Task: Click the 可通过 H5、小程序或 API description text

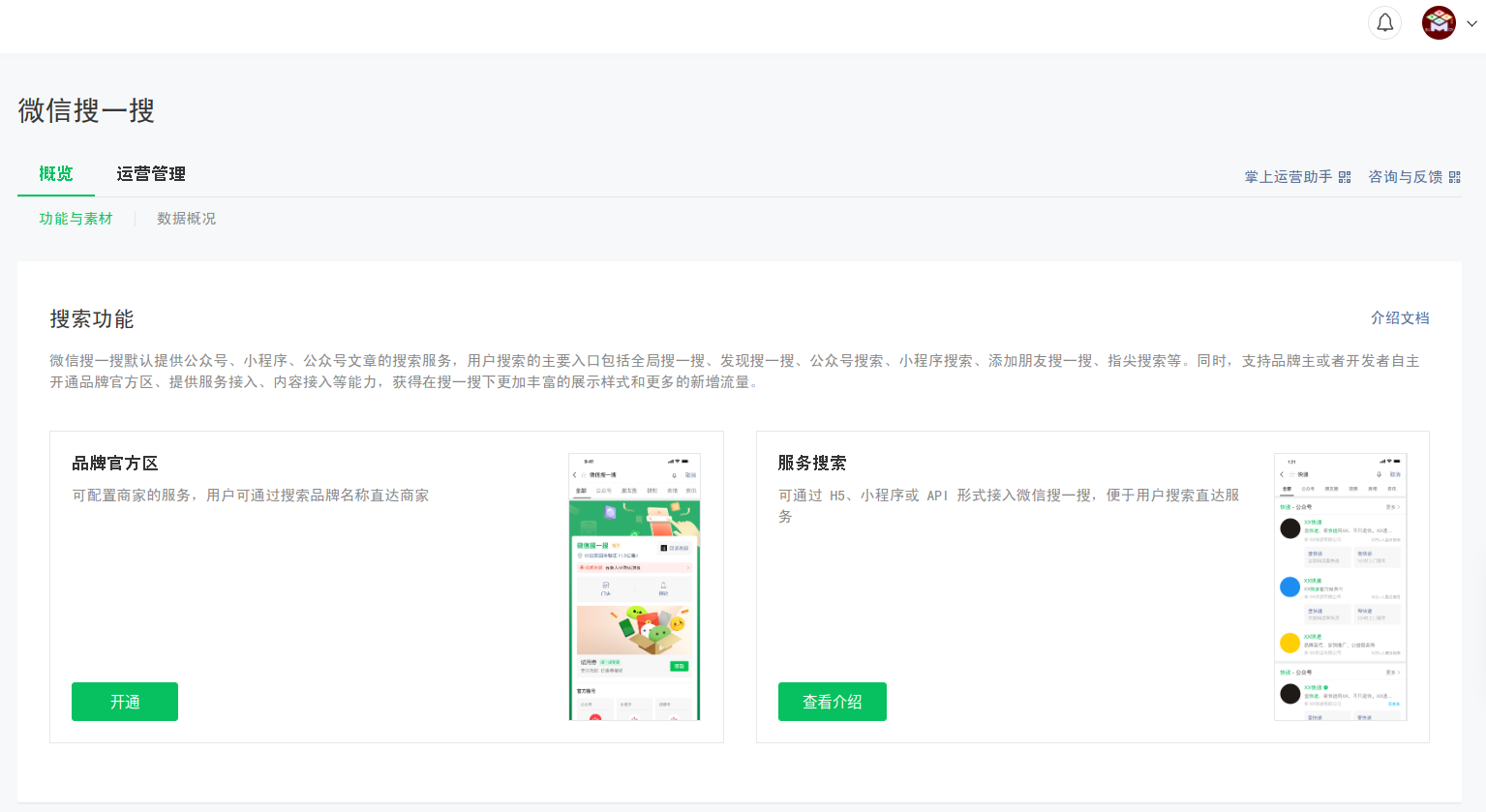Action: click(1009, 506)
